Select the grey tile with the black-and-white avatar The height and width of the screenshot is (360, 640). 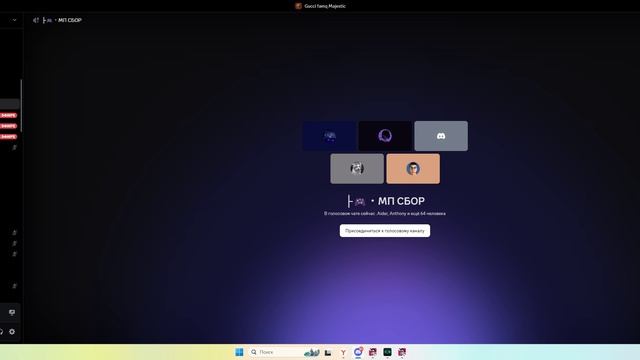pyautogui.click(x=357, y=169)
